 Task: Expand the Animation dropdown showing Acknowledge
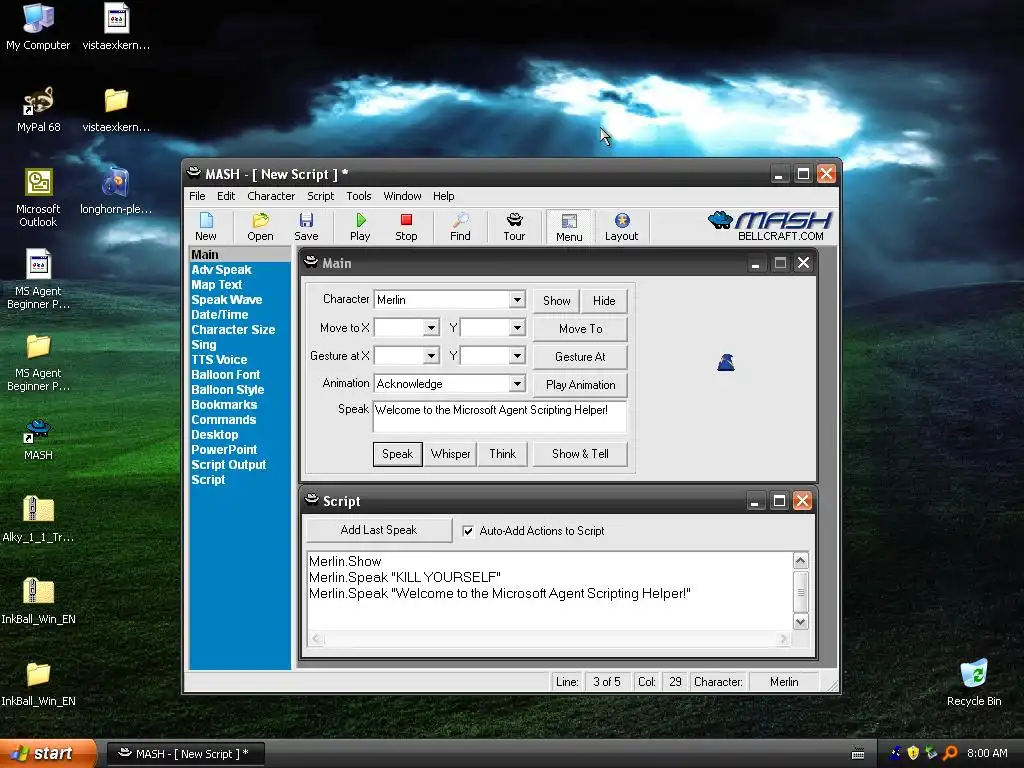pos(517,384)
